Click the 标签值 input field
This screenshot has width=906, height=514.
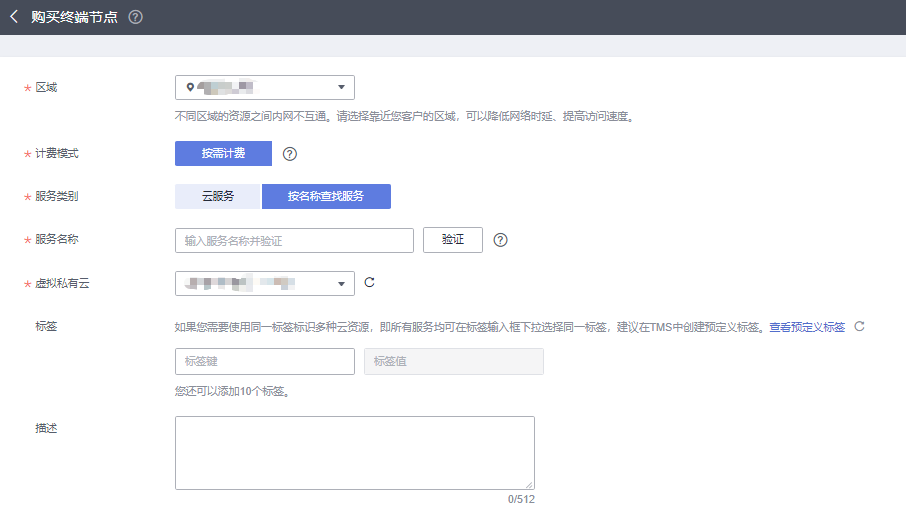click(x=454, y=361)
